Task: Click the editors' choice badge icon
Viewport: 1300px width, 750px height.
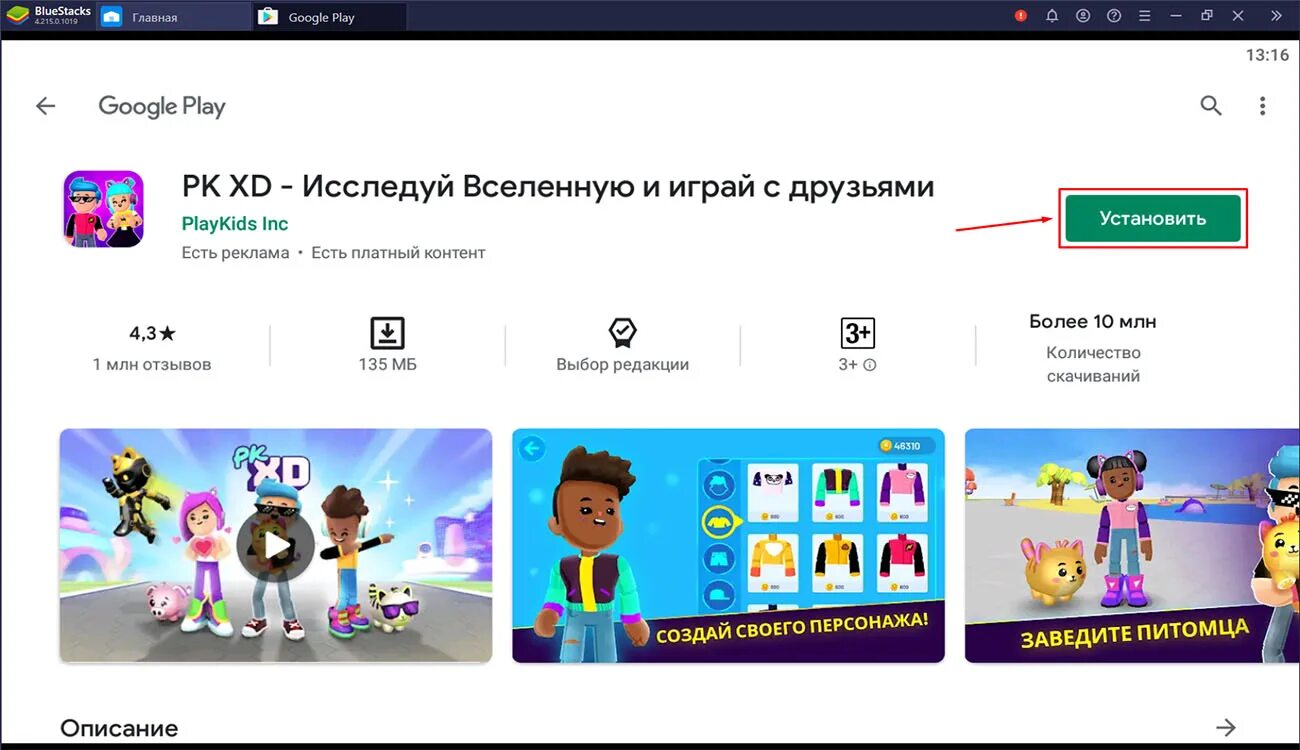Action: (622, 332)
